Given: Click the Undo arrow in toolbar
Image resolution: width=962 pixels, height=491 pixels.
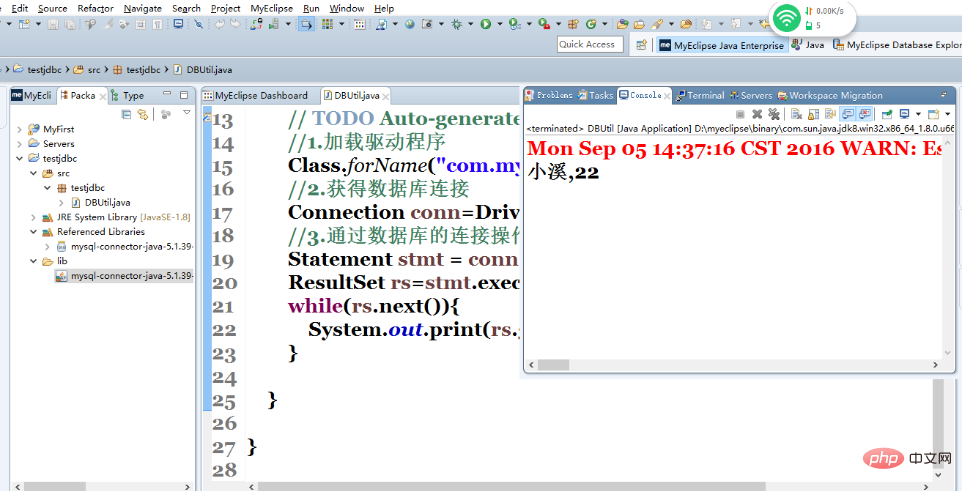Looking at the screenshot, I should (219, 24).
